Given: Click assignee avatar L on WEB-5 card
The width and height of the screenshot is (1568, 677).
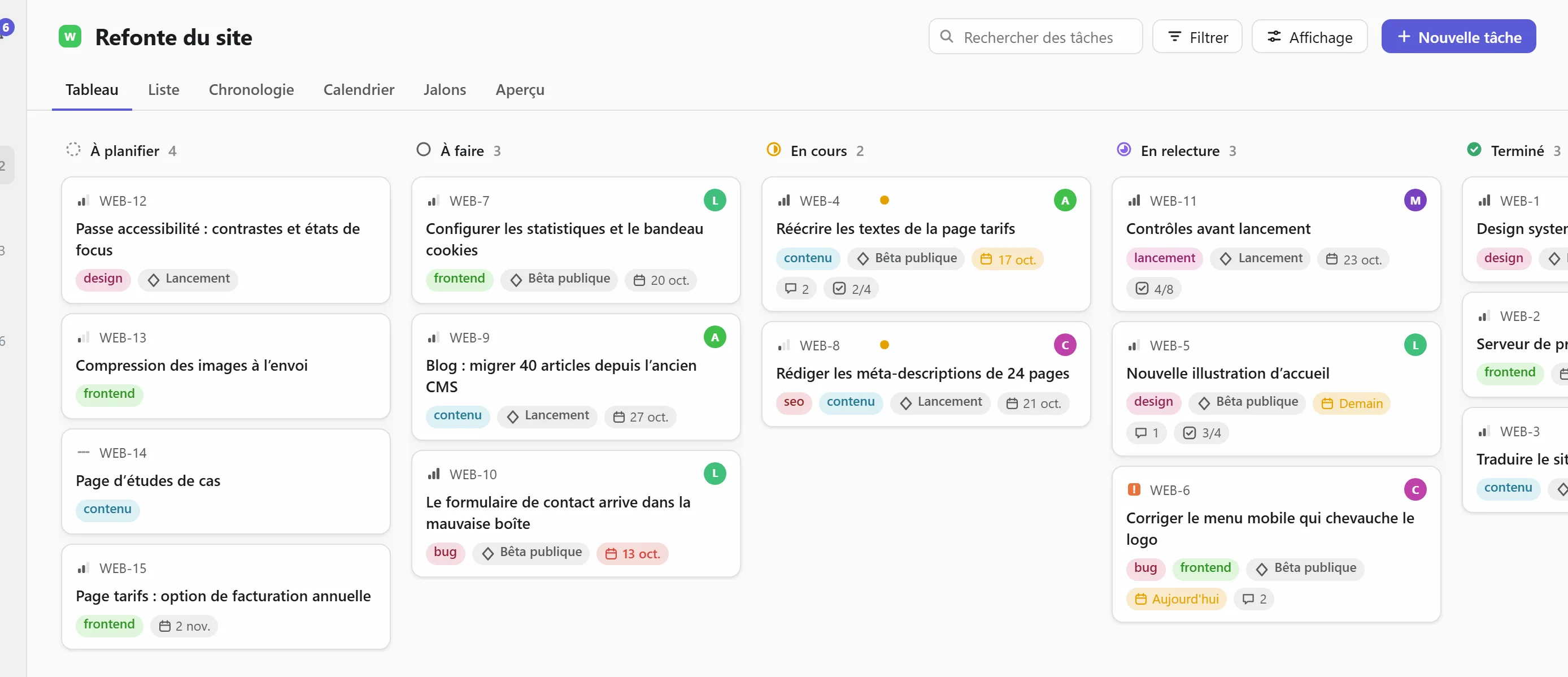Looking at the screenshot, I should (x=1414, y=345).
